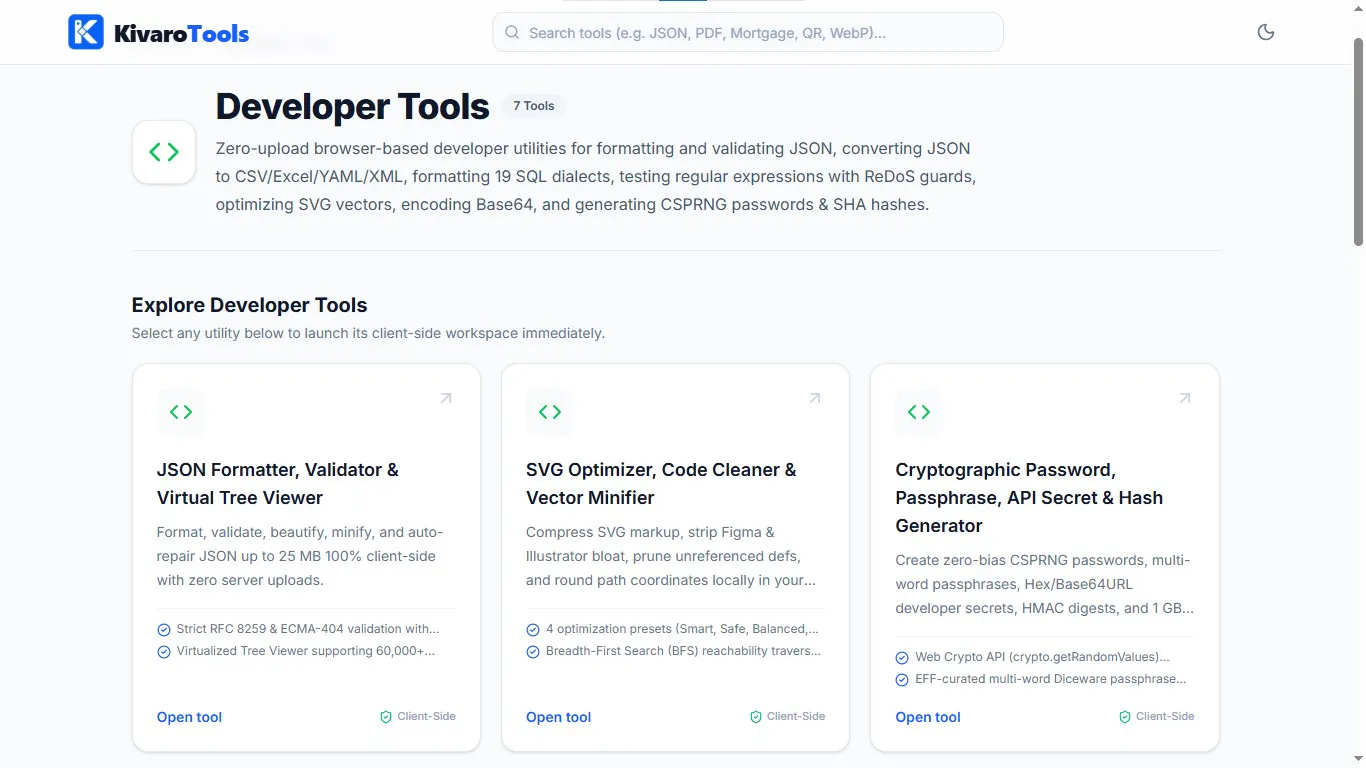This screenshot has width=1366, height=768.
Task: Click the Cryptographic Password card description text
Action: [x=1043, y=584]
